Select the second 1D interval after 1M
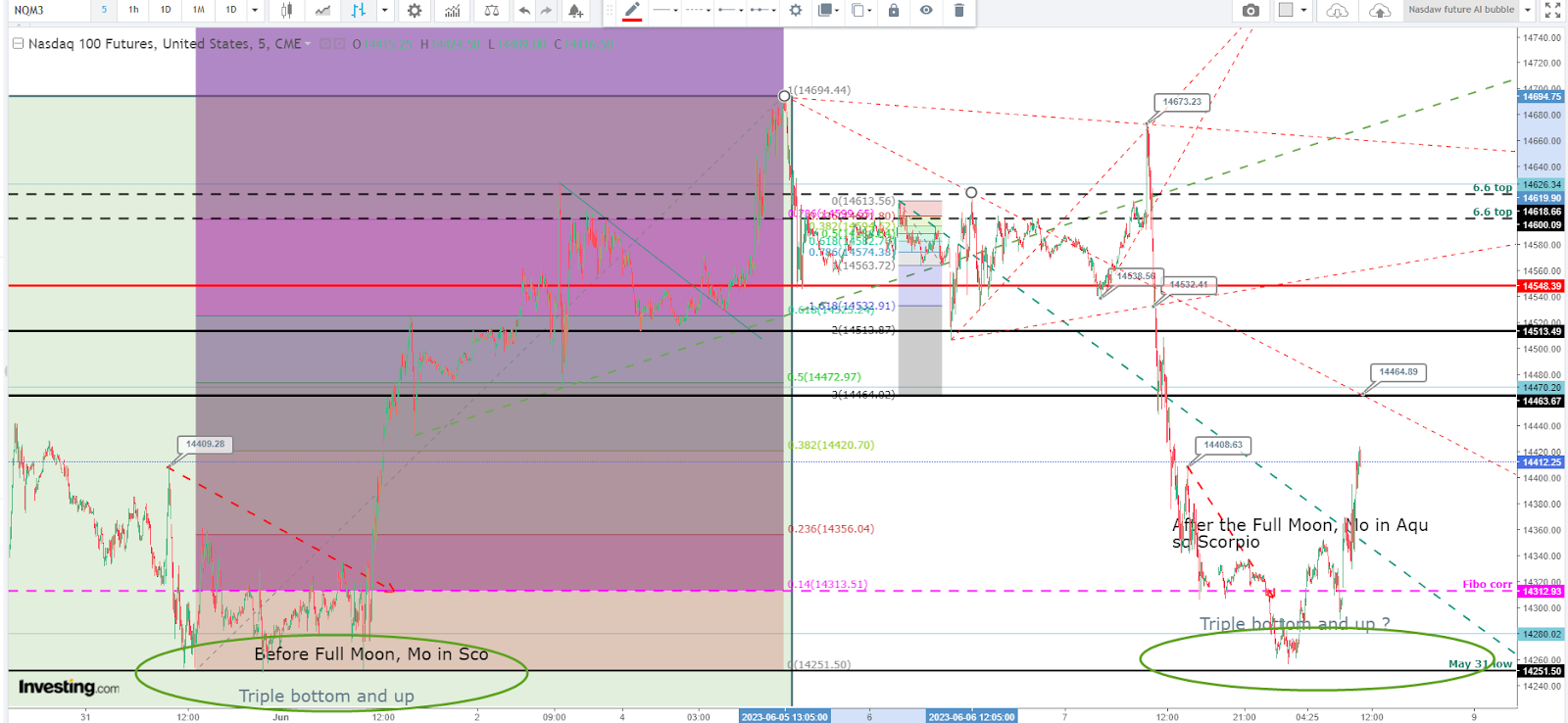The width and height of the screenshot is (1568, 723). coord(231,10)
